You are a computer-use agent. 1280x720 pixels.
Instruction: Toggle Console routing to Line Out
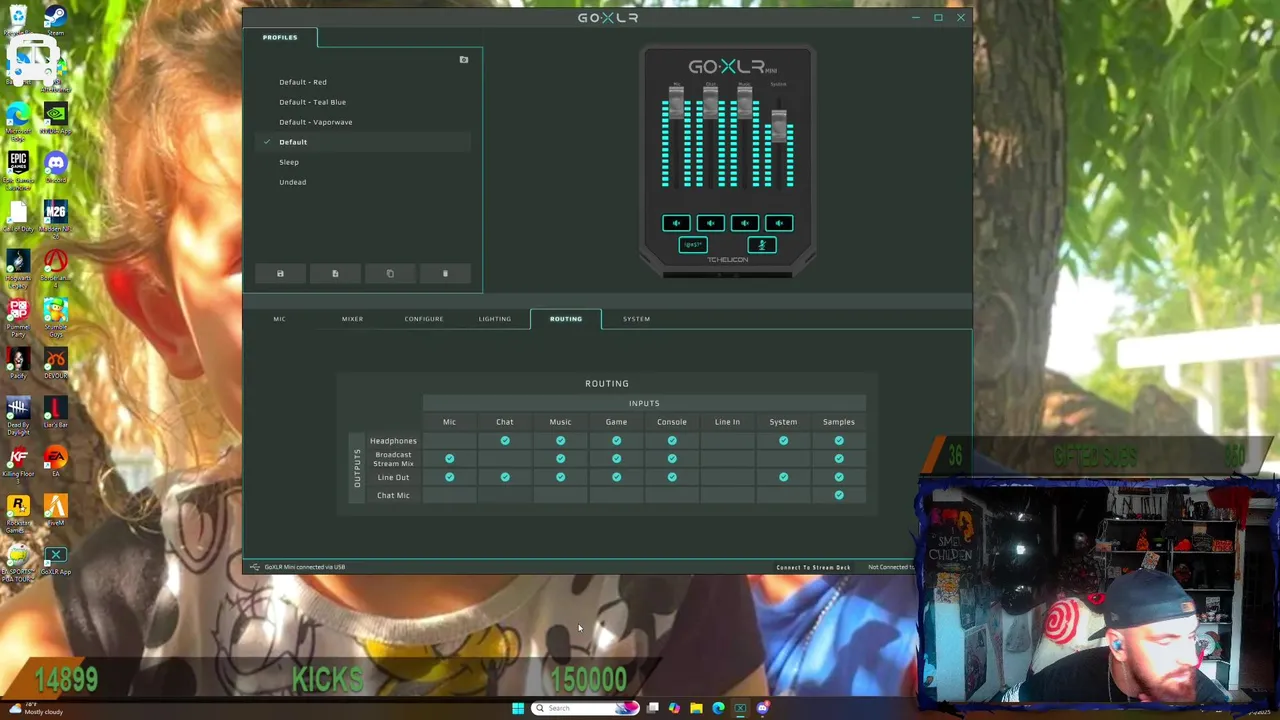click(x=672, y=477)
